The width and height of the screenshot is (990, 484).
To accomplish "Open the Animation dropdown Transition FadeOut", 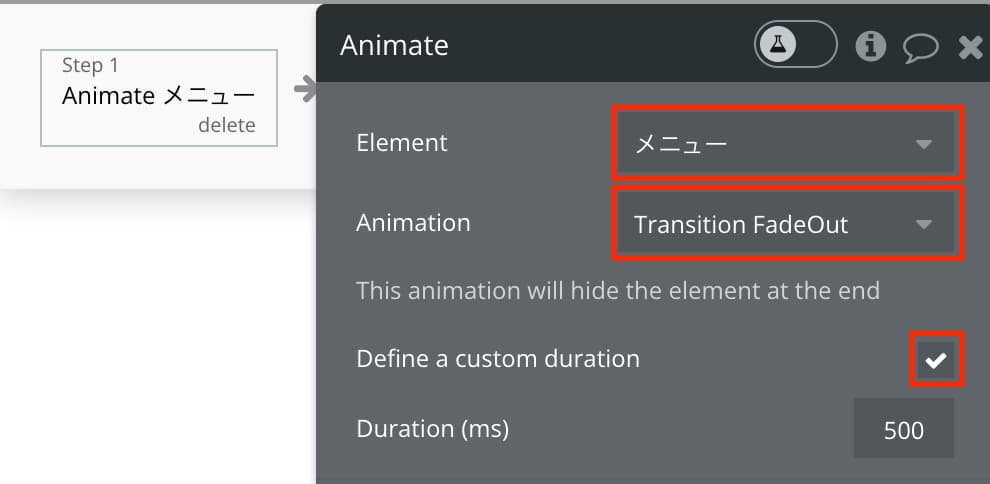I will 786,223.
